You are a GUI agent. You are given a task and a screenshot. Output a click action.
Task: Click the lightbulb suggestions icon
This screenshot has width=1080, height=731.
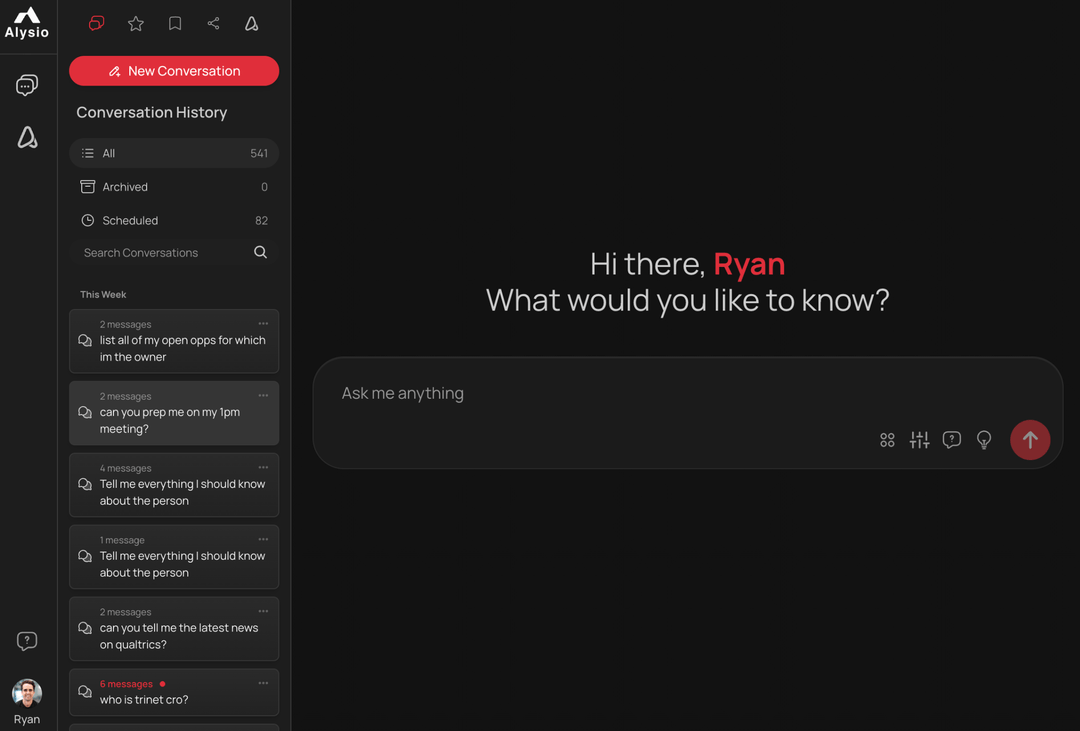pos(984,440)
